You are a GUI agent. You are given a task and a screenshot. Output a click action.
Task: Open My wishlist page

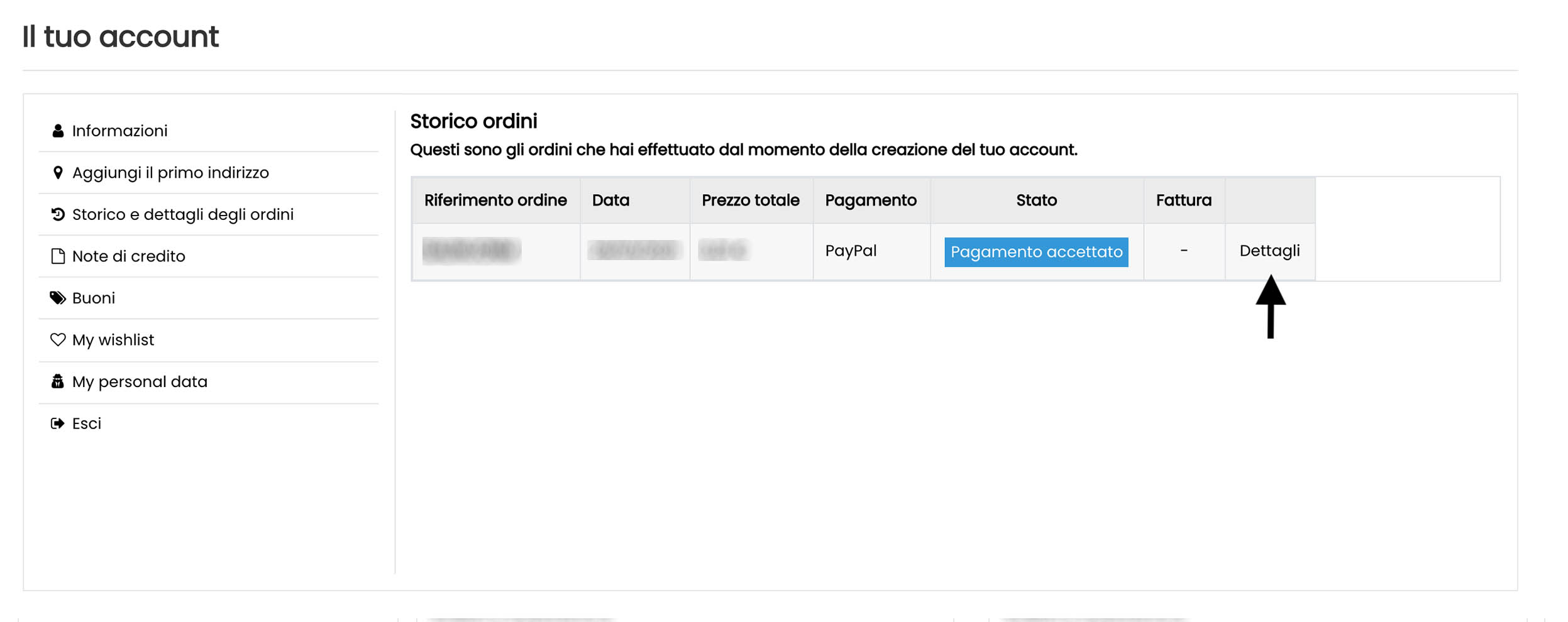coord(113,340)
